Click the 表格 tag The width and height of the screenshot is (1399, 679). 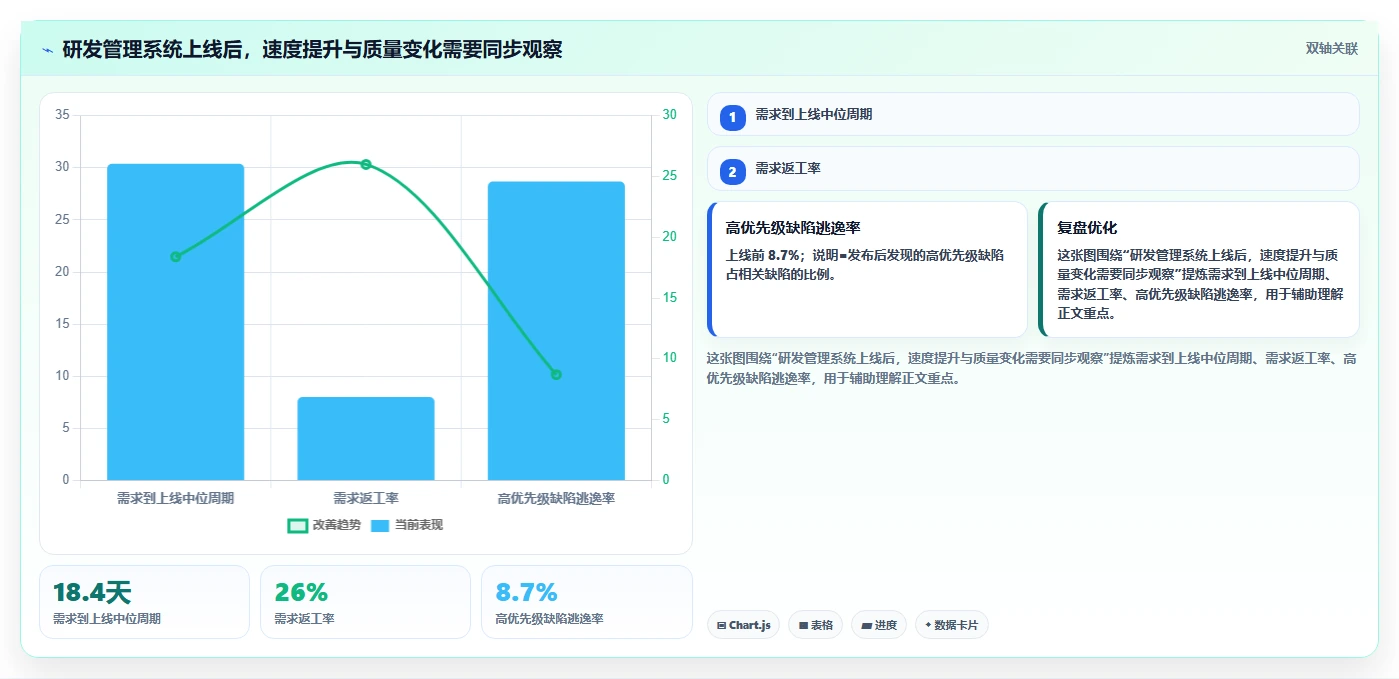[815, 625]
